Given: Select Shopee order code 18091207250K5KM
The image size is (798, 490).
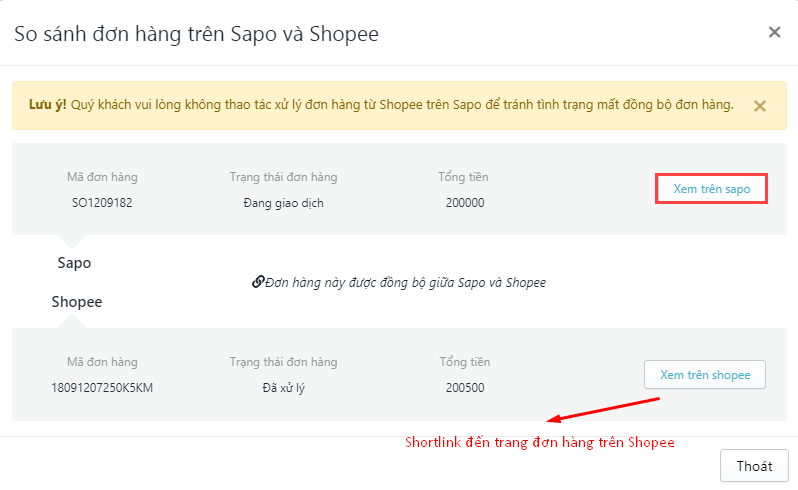Looking at the screenshot, I should (102, 388).
